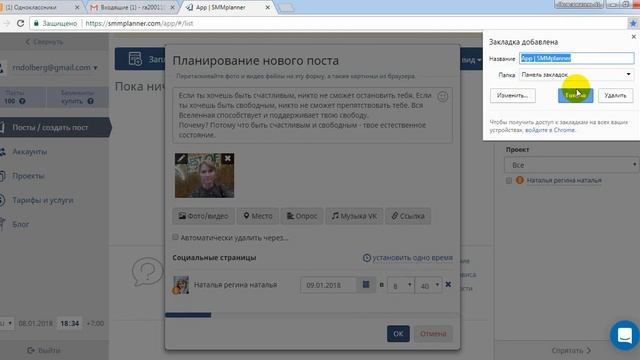Click the attached photo thumbnail
This screenshot has height=360, width=640.
[204, 176]
